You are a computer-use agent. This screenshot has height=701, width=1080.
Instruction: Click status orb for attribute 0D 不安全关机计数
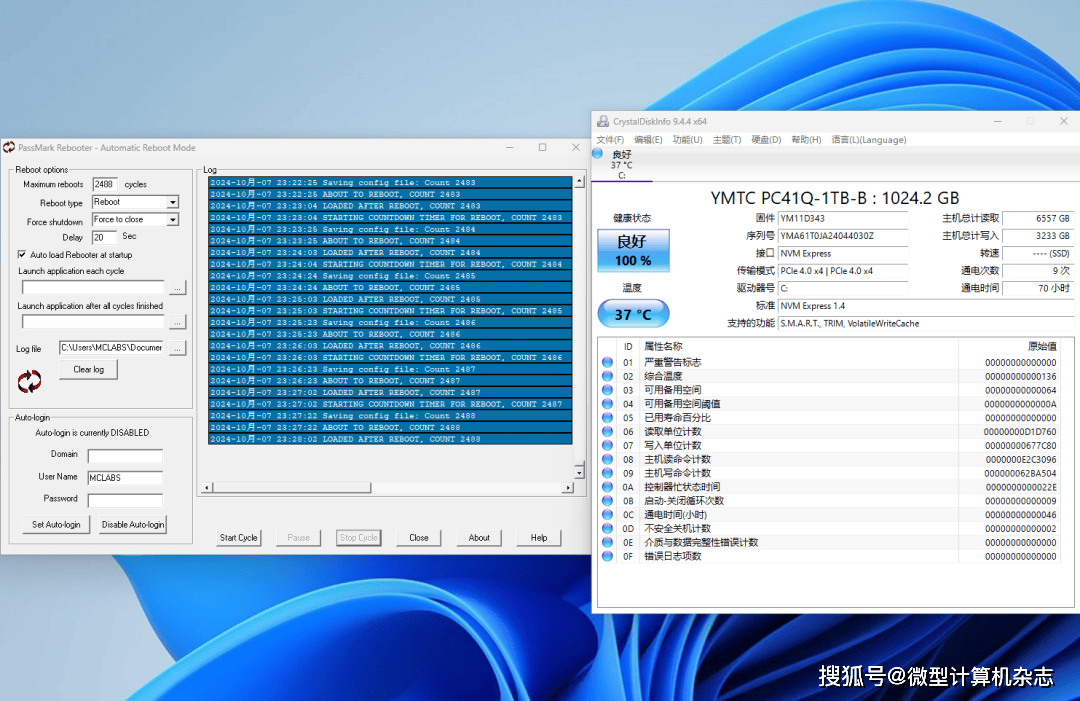[x=608, y=528]
